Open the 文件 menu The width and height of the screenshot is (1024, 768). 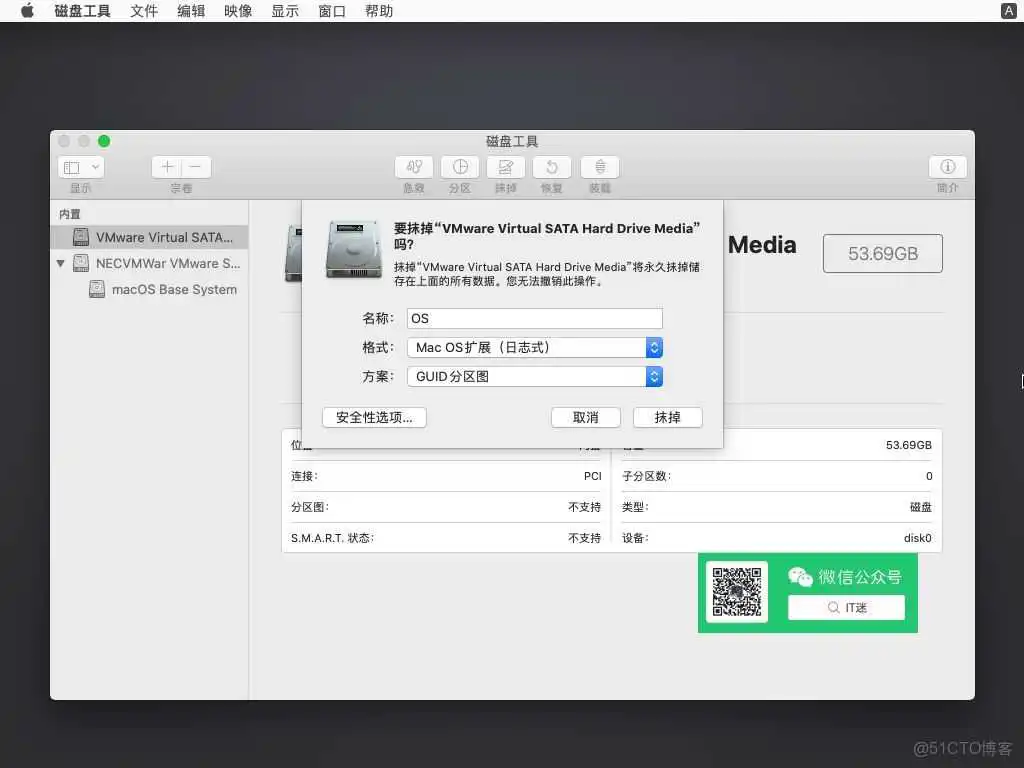coord(144,11)
